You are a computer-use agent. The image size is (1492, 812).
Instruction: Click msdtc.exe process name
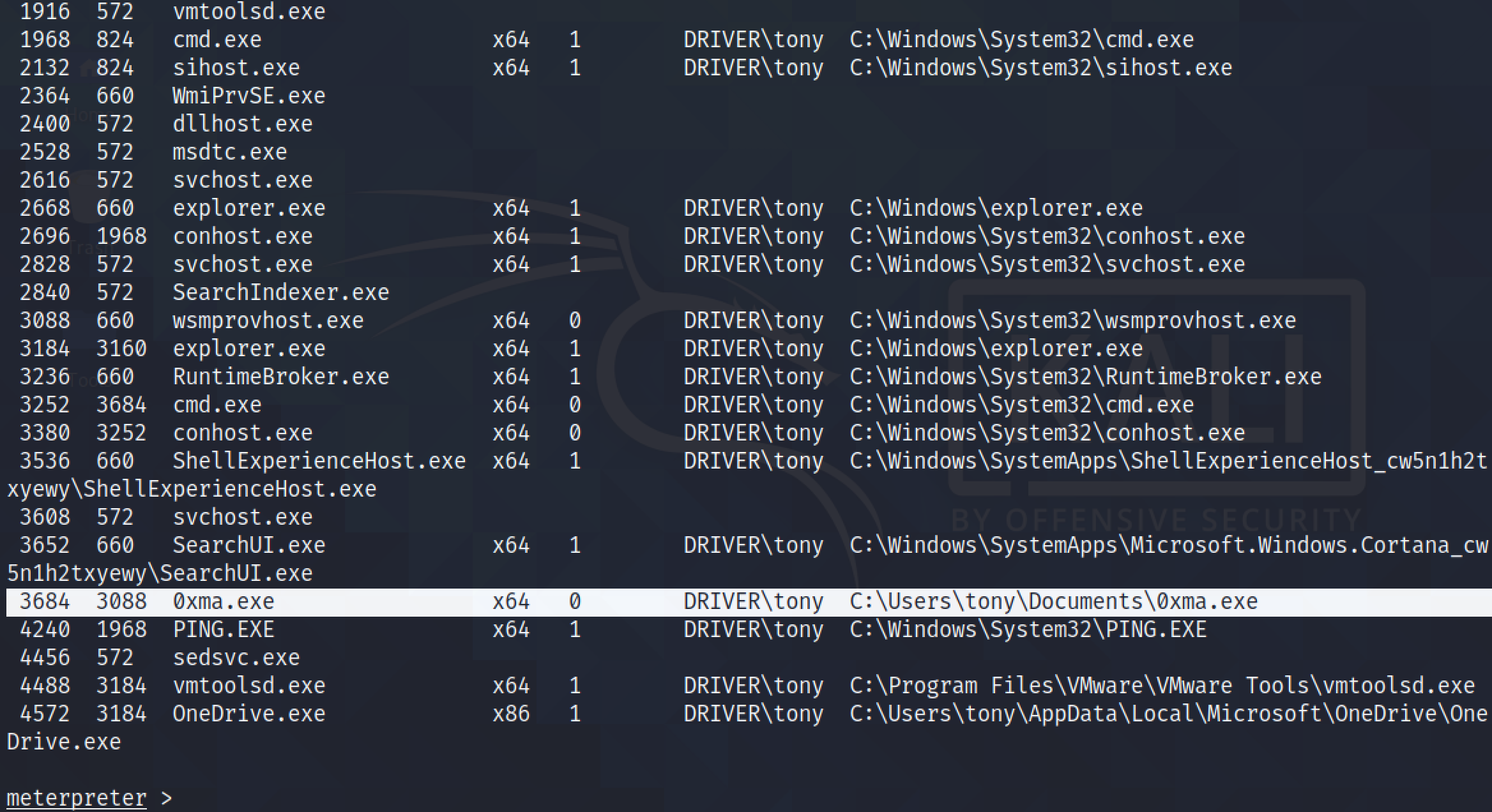[230, 152]
